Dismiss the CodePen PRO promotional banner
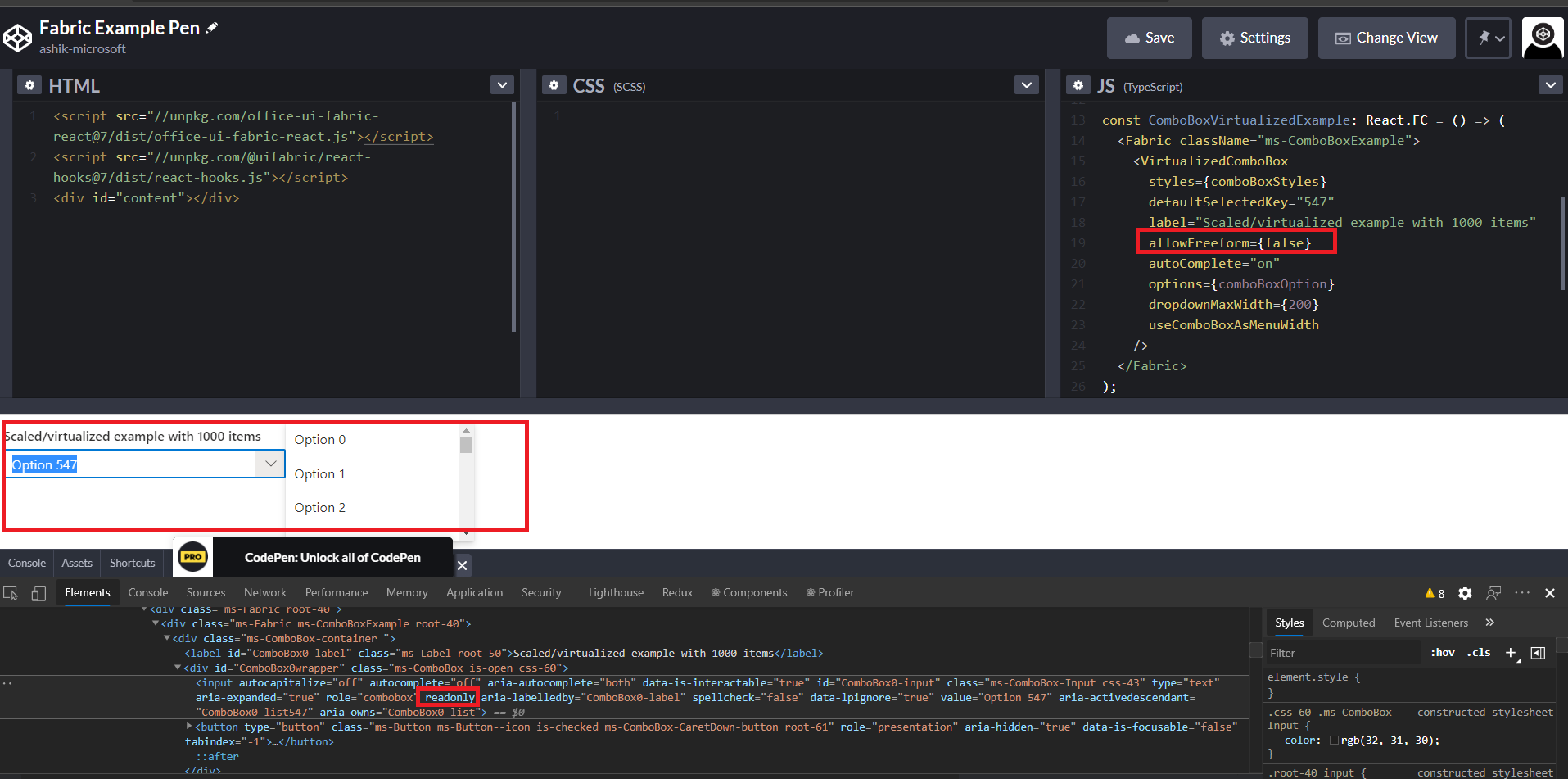1568x779 pixels. point(461,564)
